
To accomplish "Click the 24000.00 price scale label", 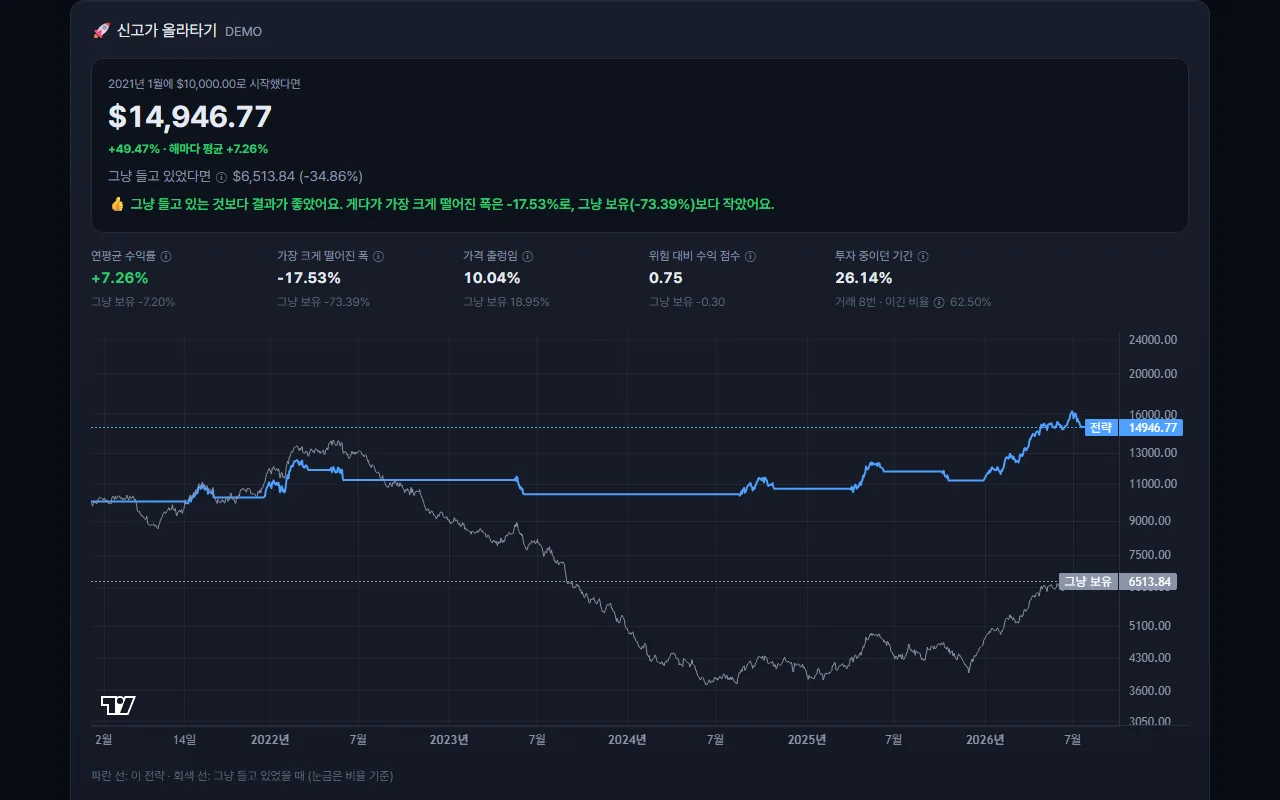I will coord(1153,340).
